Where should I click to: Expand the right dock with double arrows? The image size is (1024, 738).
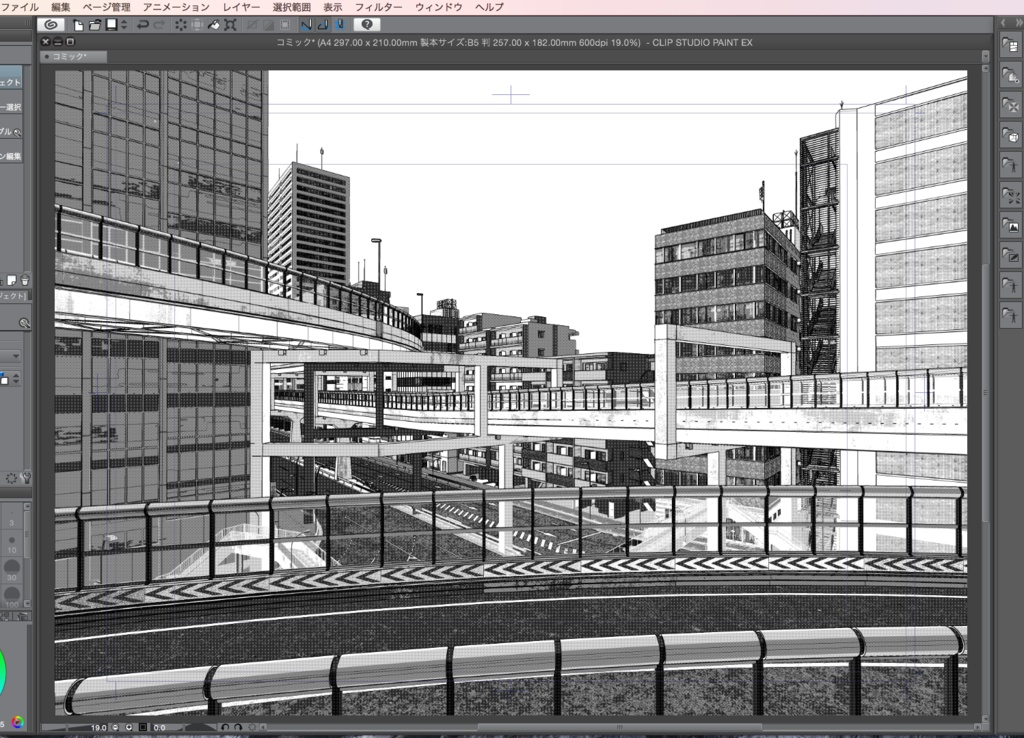tap(1017, 22)
